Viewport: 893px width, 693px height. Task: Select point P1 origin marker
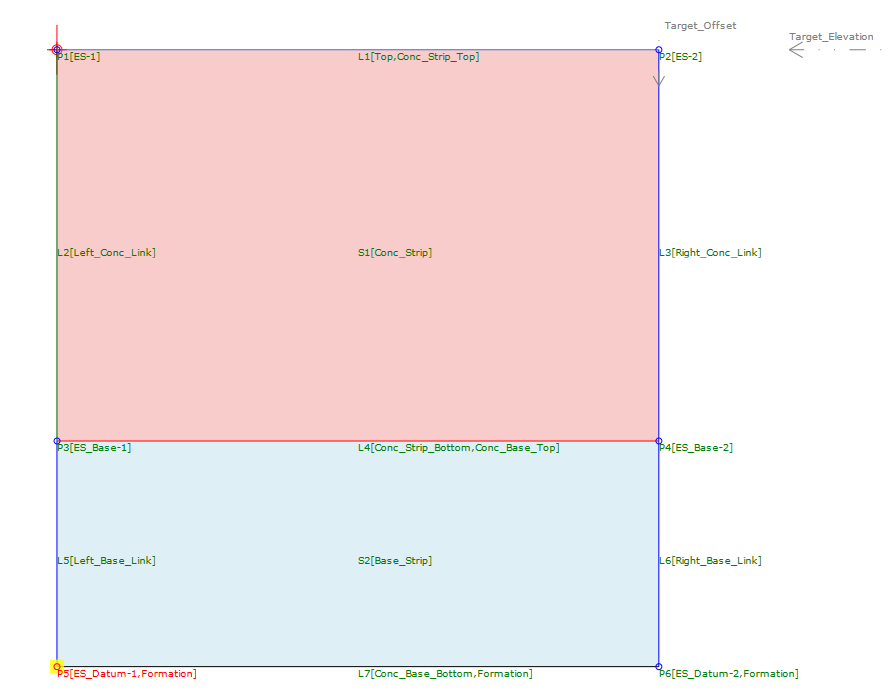pos(56,50)
